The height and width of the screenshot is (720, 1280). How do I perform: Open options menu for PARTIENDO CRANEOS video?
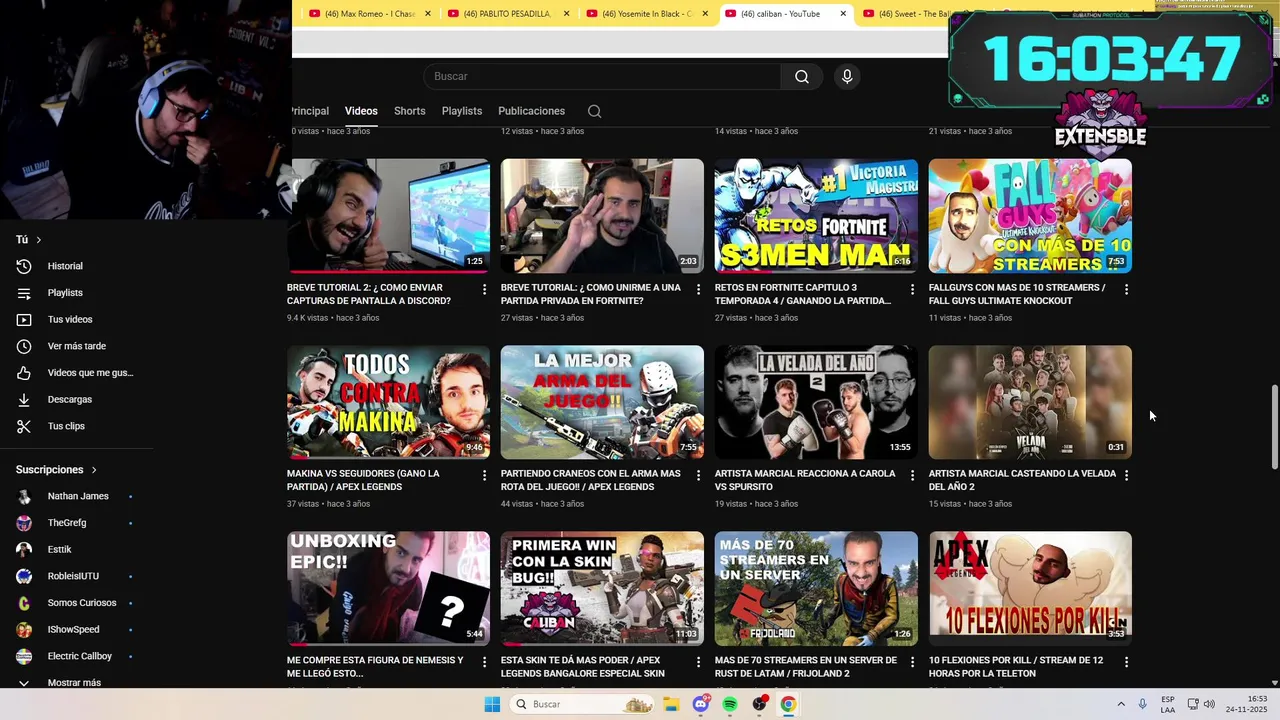(x=698, y=475)
